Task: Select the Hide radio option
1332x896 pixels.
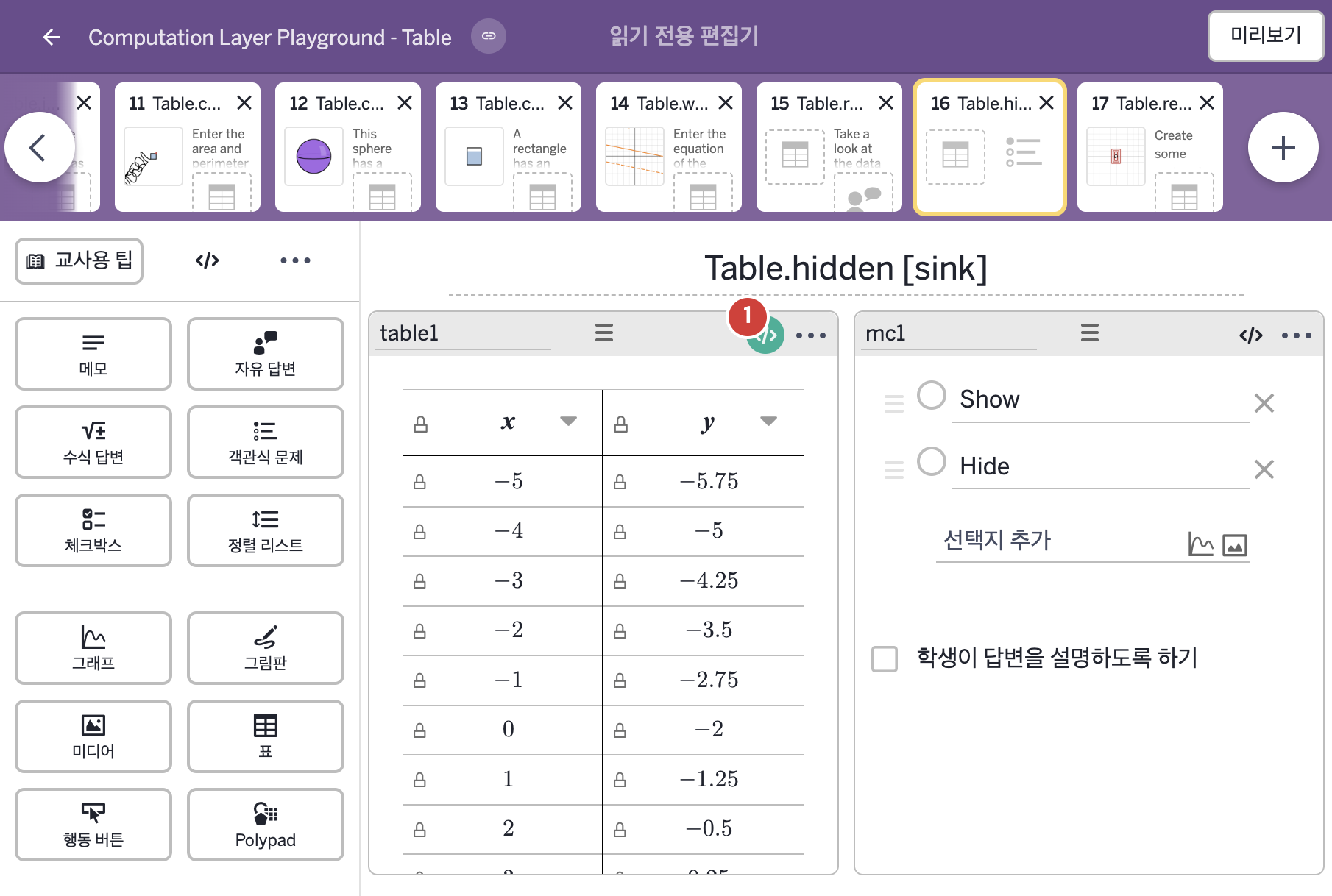Action: 932,462
